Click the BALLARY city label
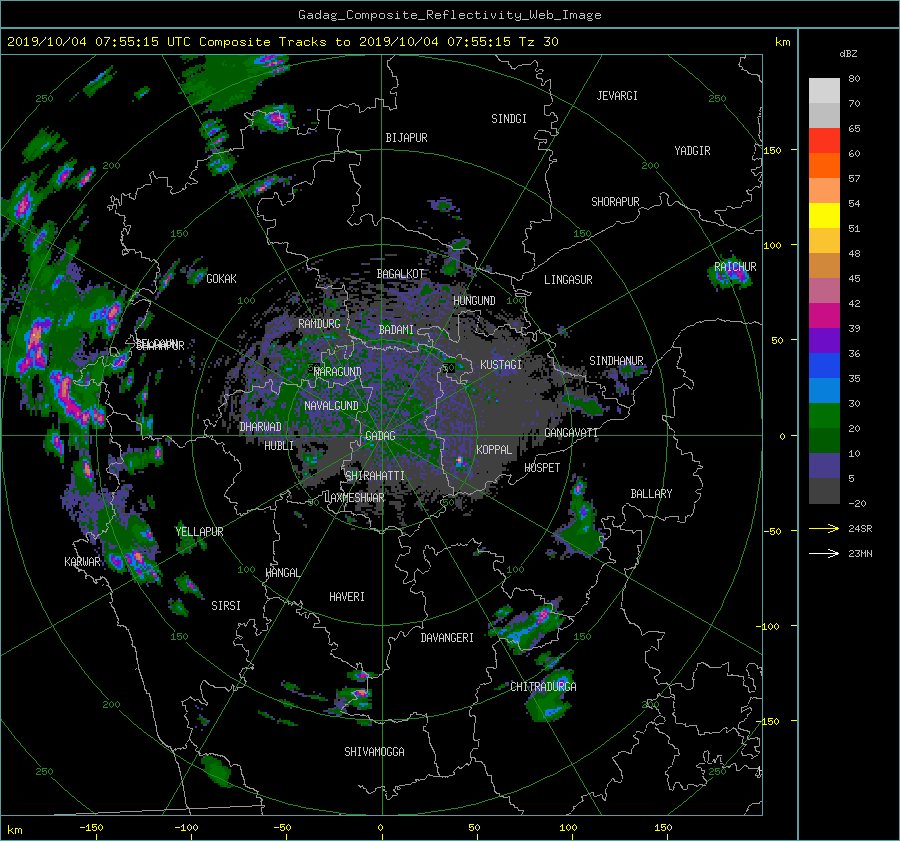The width and height of the screenshot is (900, 841). [651, 494]
